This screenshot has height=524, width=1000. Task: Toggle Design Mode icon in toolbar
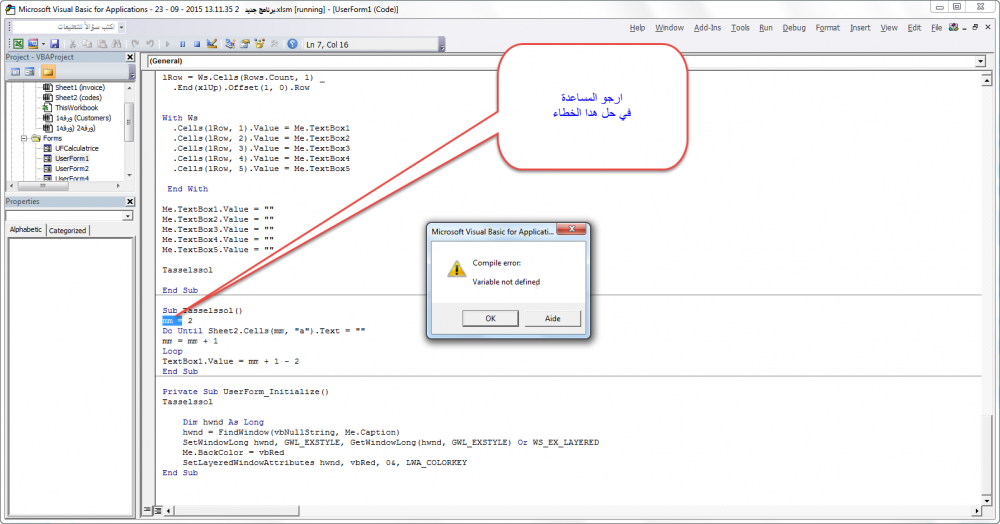[x=212, y=44]
